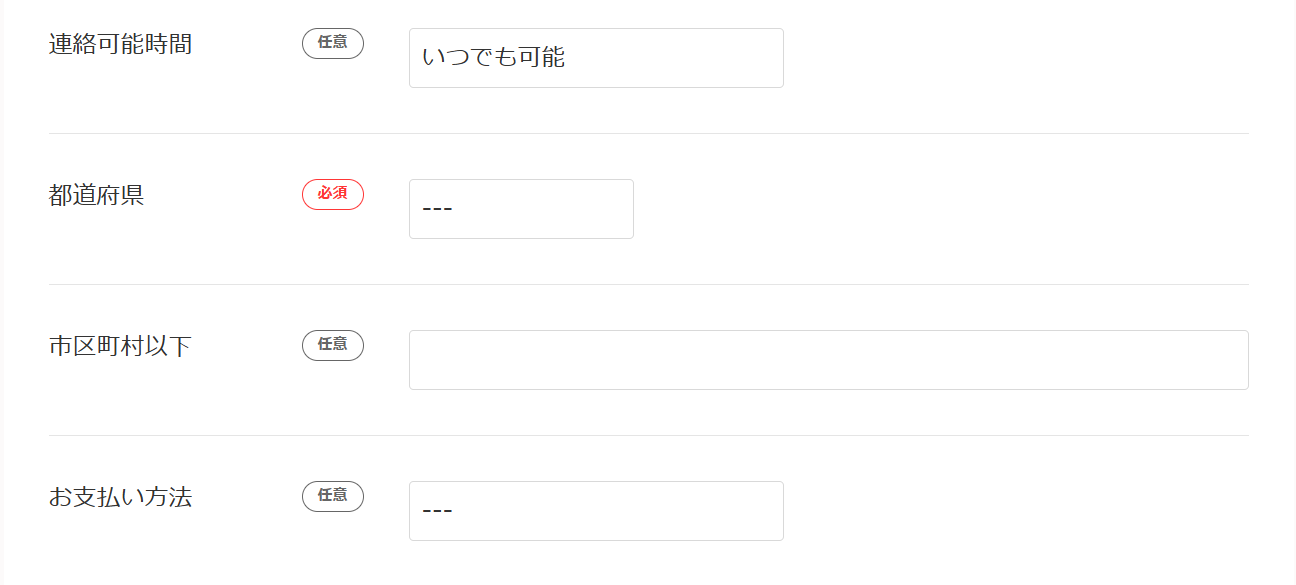Viewport: 1296px width, 585px height.
Task: Click the 任意 badge beside 連絡可能時間
Action: click(333, 43)
